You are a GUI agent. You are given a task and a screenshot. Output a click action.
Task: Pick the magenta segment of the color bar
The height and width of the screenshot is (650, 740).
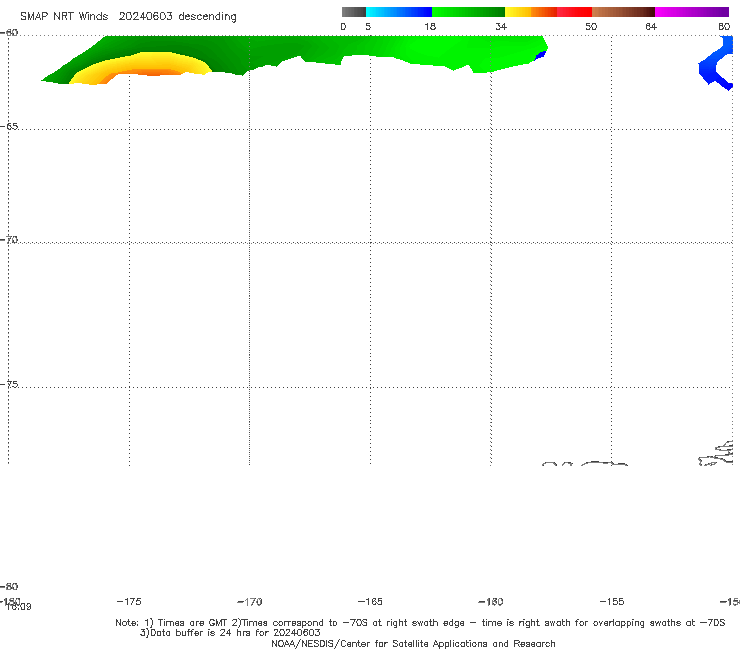tap(692, 12)
